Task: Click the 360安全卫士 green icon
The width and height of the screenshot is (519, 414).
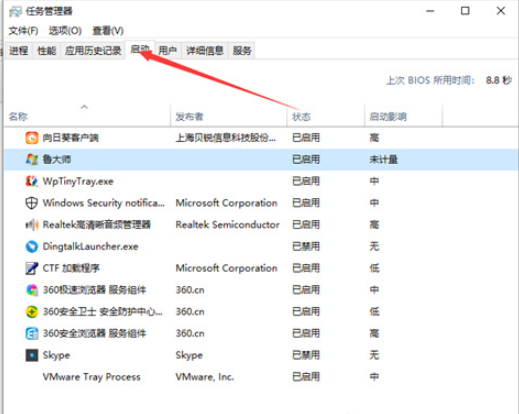Action: 32,312
